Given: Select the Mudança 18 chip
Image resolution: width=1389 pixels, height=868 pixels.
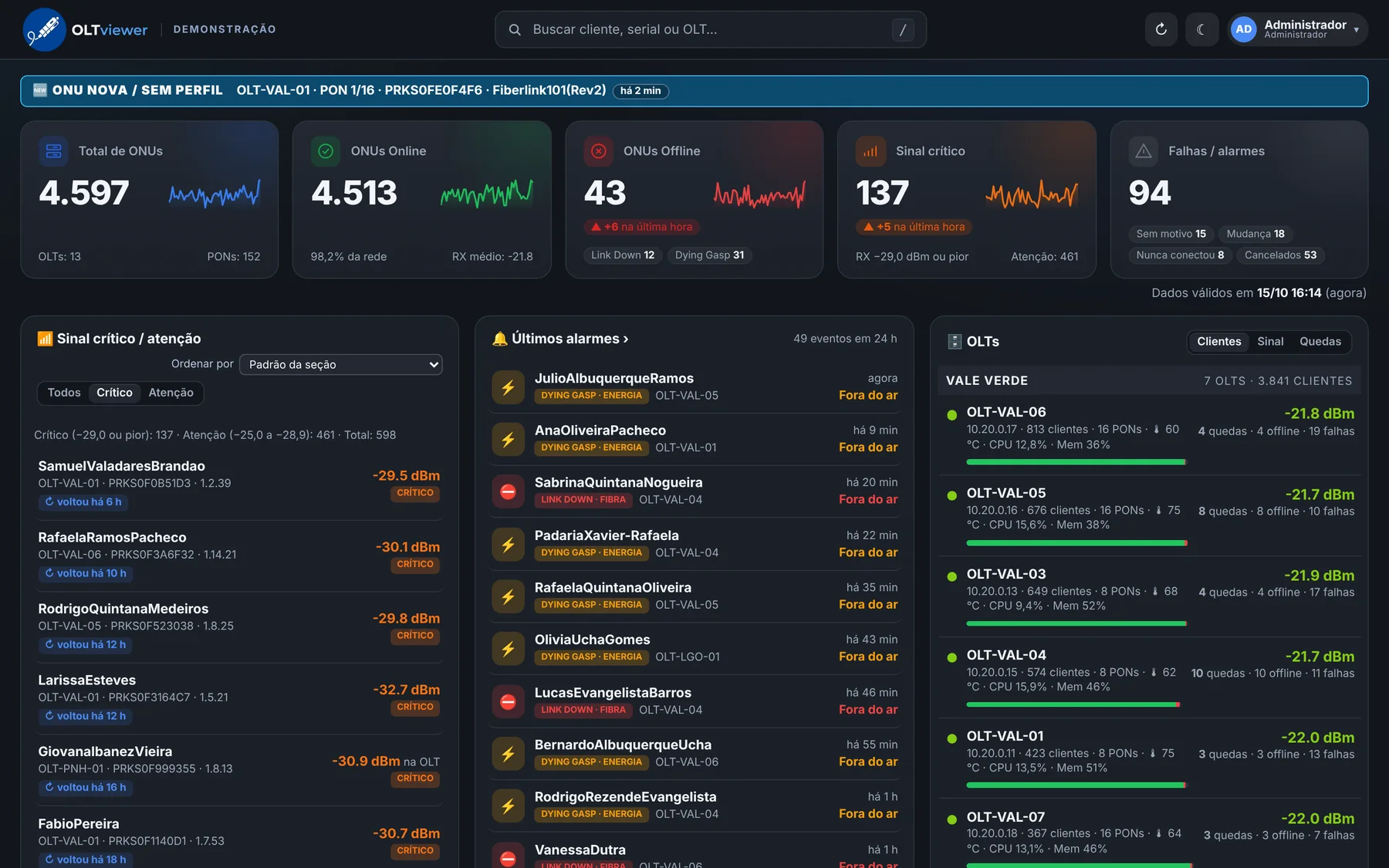Looking at the screenshot, I should (1256, 234).
